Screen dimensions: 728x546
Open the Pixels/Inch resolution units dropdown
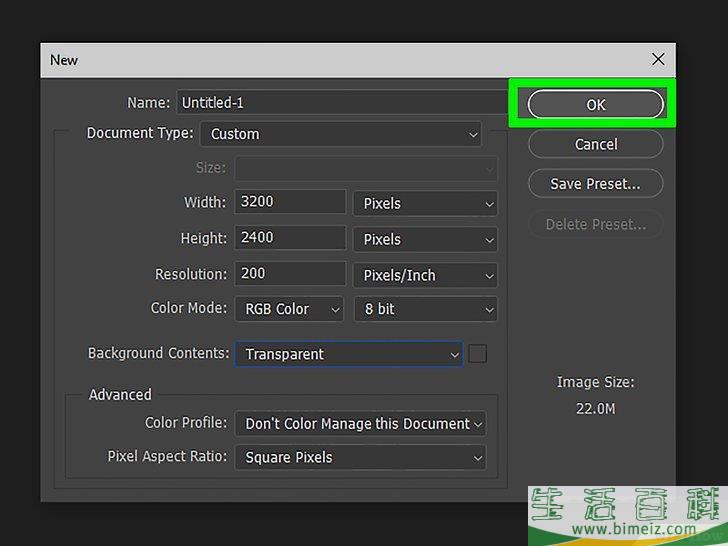(x=425, y=275)
